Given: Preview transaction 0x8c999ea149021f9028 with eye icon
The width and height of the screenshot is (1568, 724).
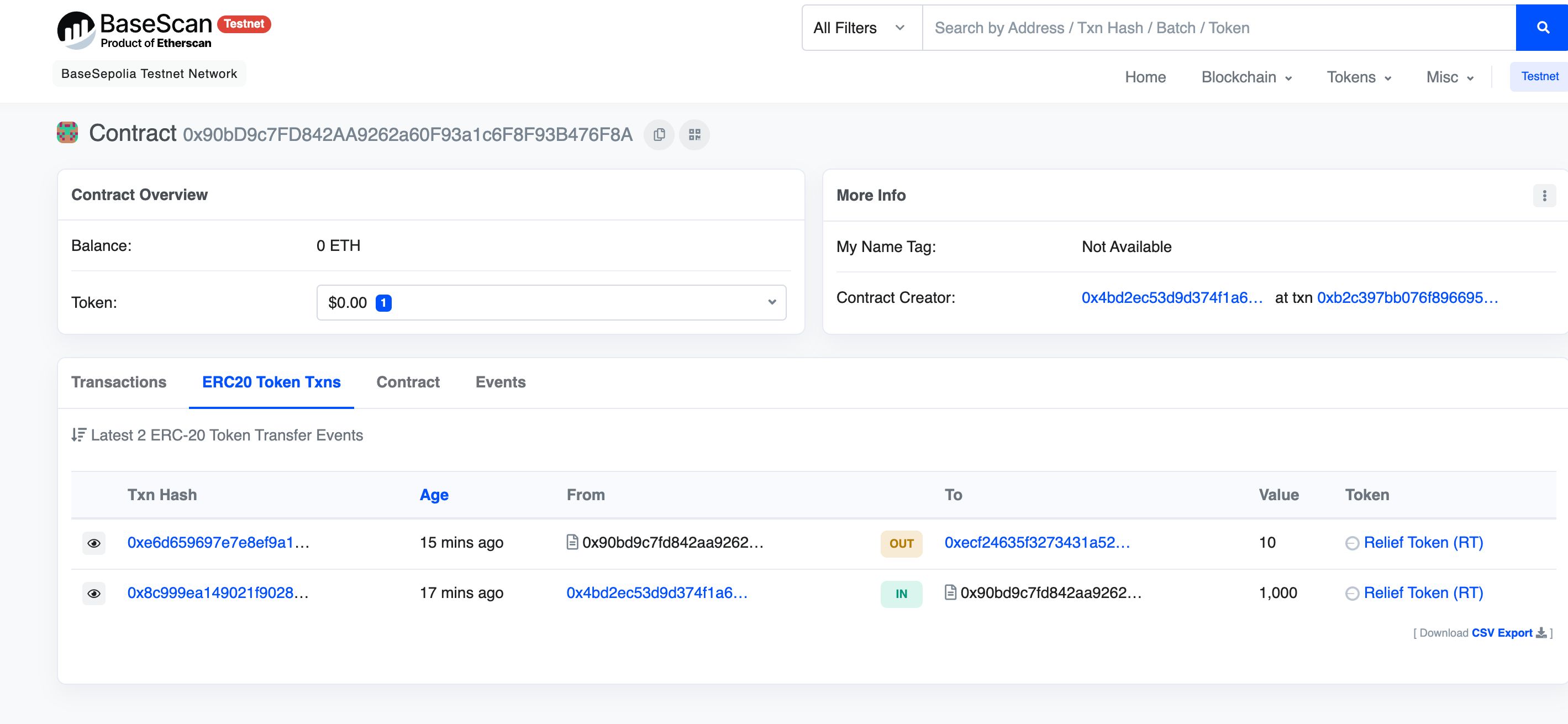Looking at the screenshot, I should tap(94, 594).
